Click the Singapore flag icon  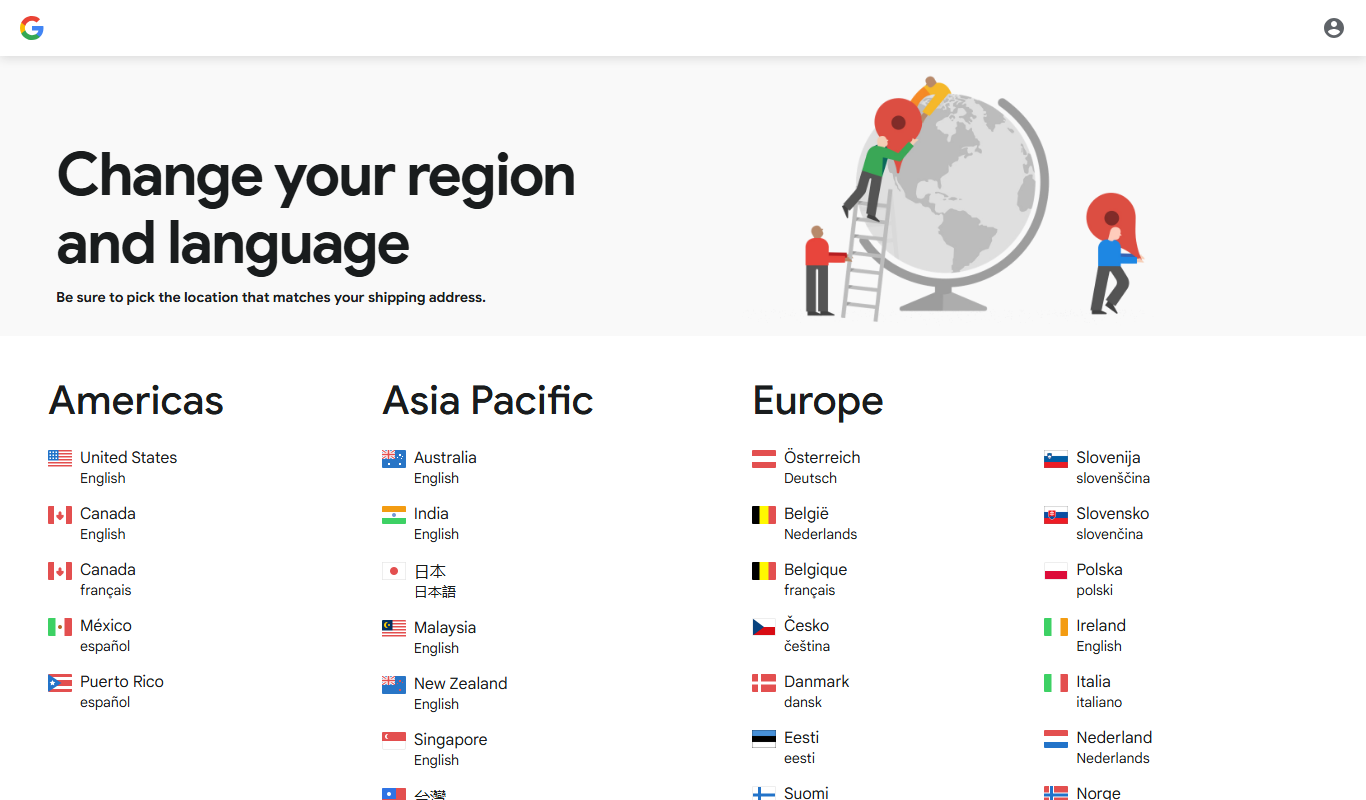click(x=394, y=740)
